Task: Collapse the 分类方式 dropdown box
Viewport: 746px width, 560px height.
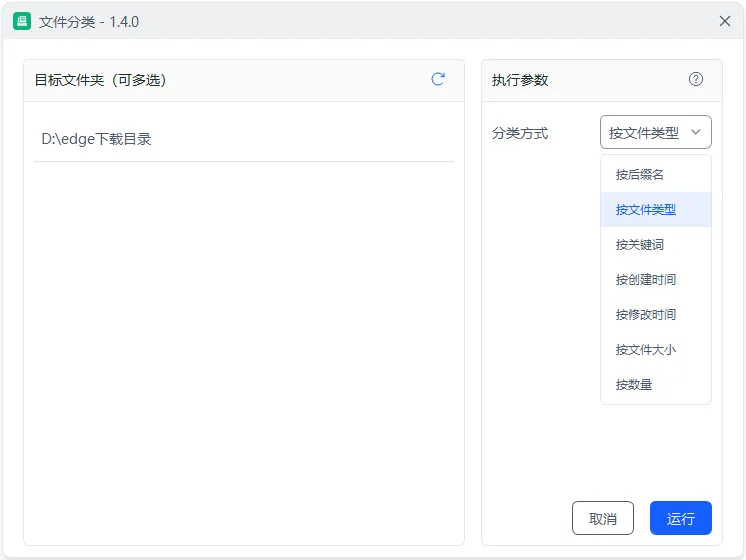Action: [x=656, y=132]
